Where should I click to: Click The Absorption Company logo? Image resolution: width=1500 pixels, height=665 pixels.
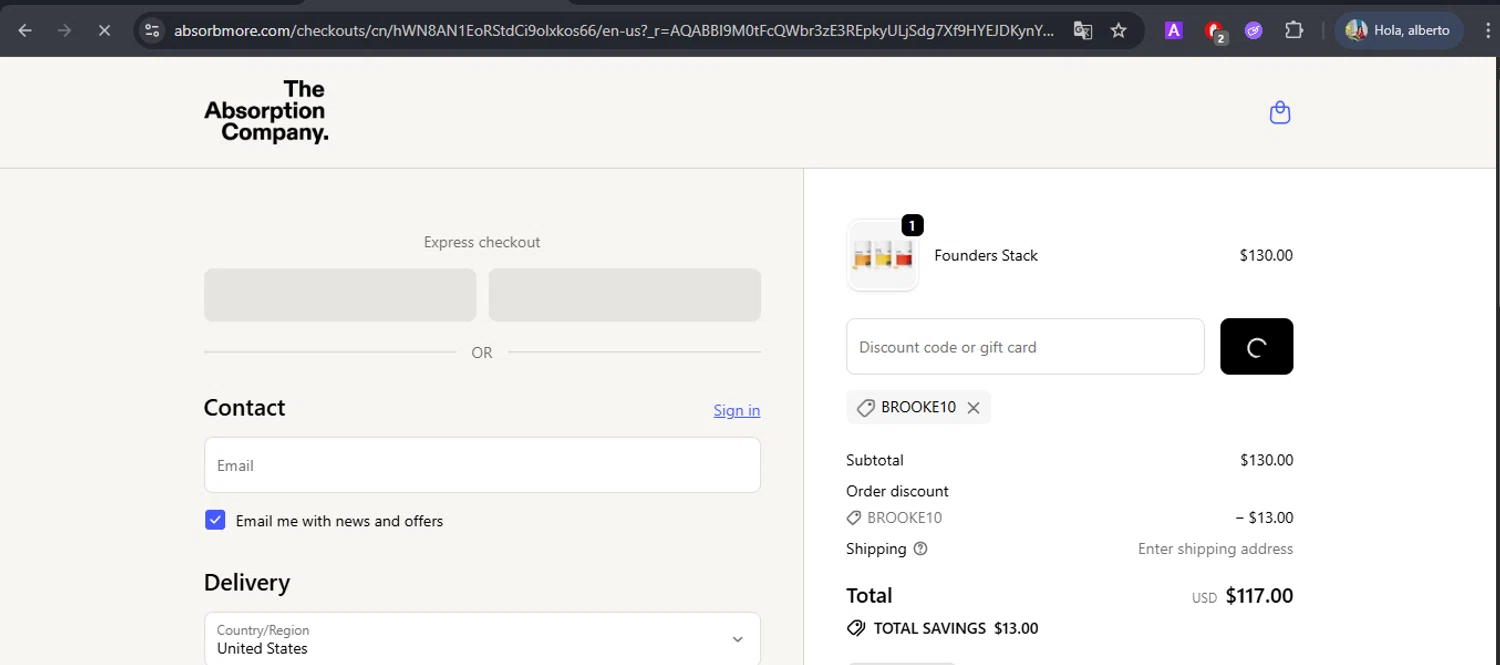[x=266, y=111]
